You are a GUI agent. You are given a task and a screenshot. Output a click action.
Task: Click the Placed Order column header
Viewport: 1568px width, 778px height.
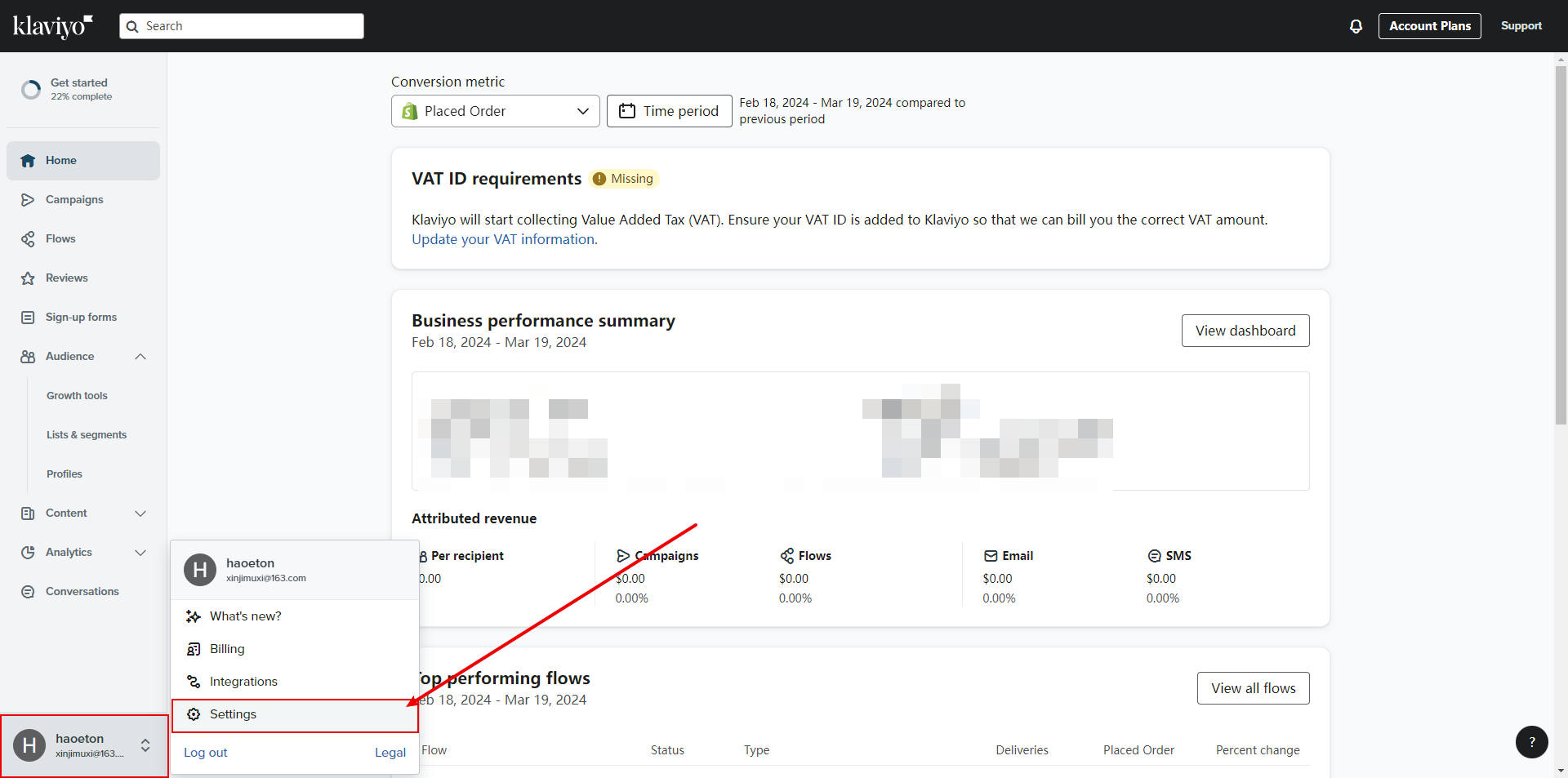pyautogui.click(x=1138, y=750)
